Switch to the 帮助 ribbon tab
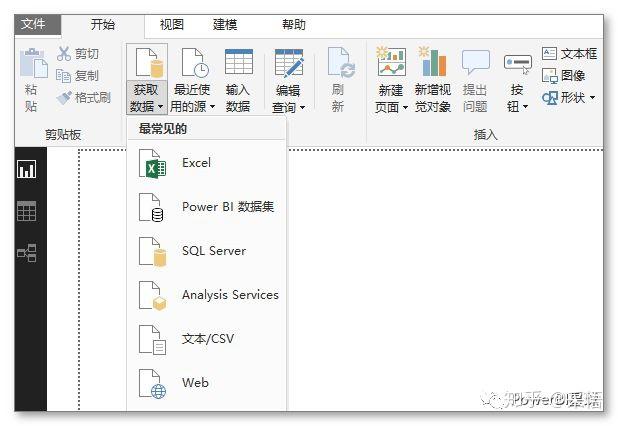 [x=294, y=25]
